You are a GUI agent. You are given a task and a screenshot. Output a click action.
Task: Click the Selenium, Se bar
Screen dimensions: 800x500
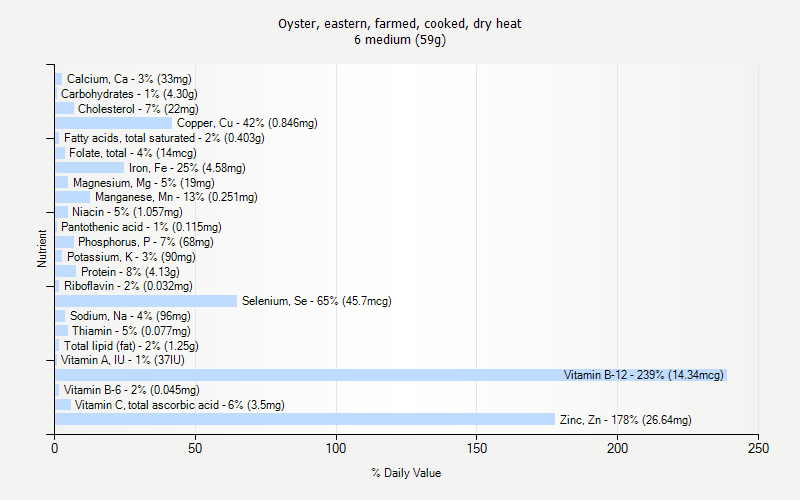(146, 301)
